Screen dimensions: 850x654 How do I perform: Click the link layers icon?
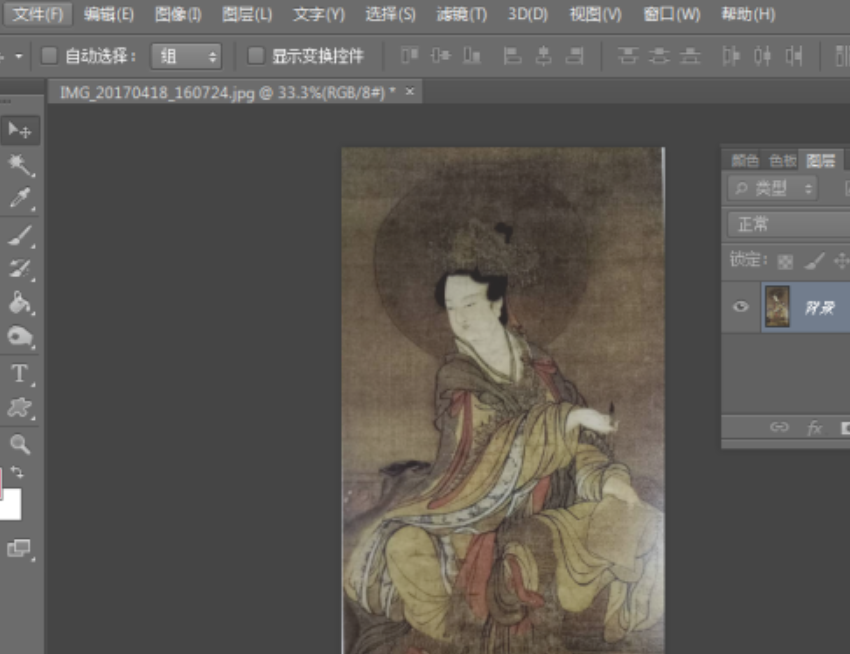pyautogui.click(x=779, y=427)
